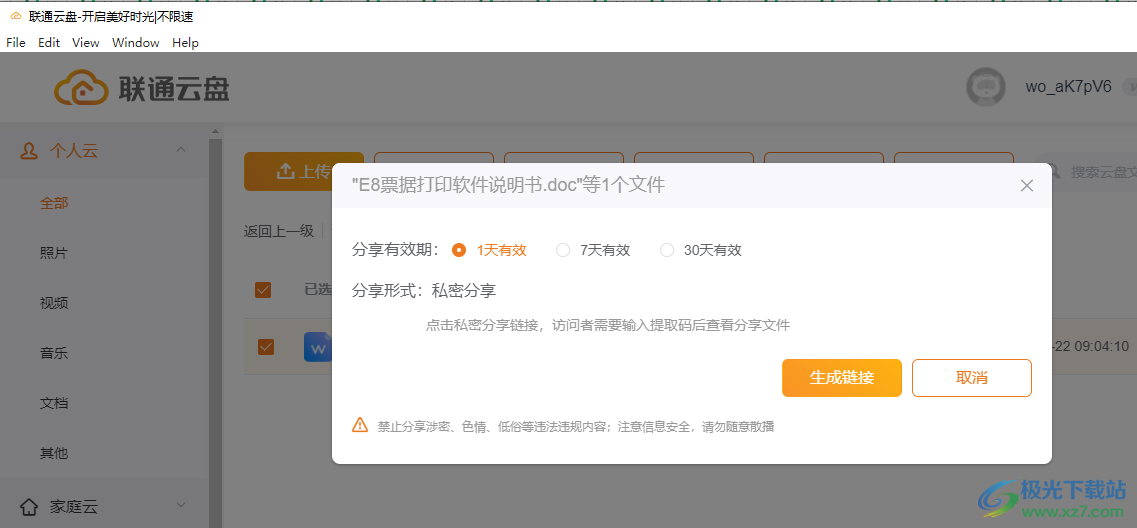
Task: Toggle the select-all checkbox in header
Action: point(263,289)
